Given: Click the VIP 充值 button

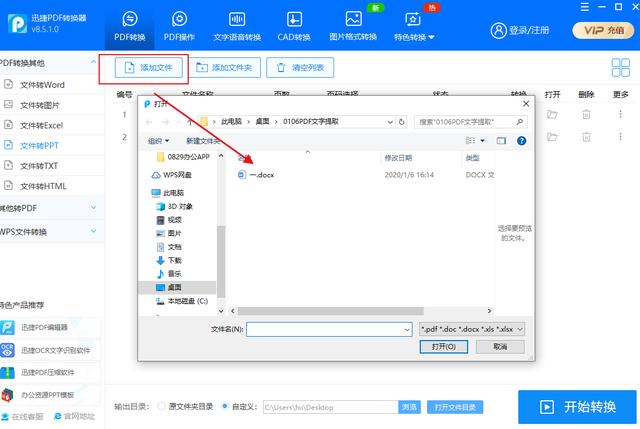Looking at the screenshot, I should coord(603,30).
